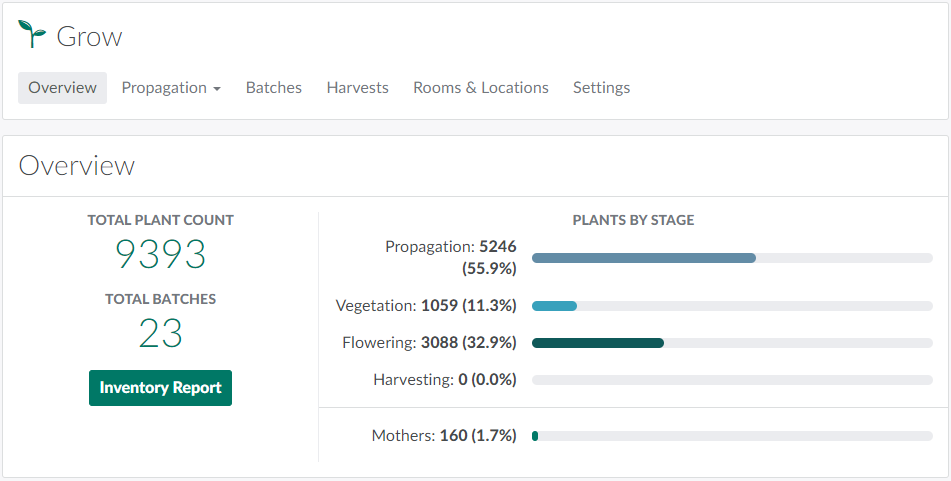
Task: Select the total plant count 9393
Action: coord(160,256)
